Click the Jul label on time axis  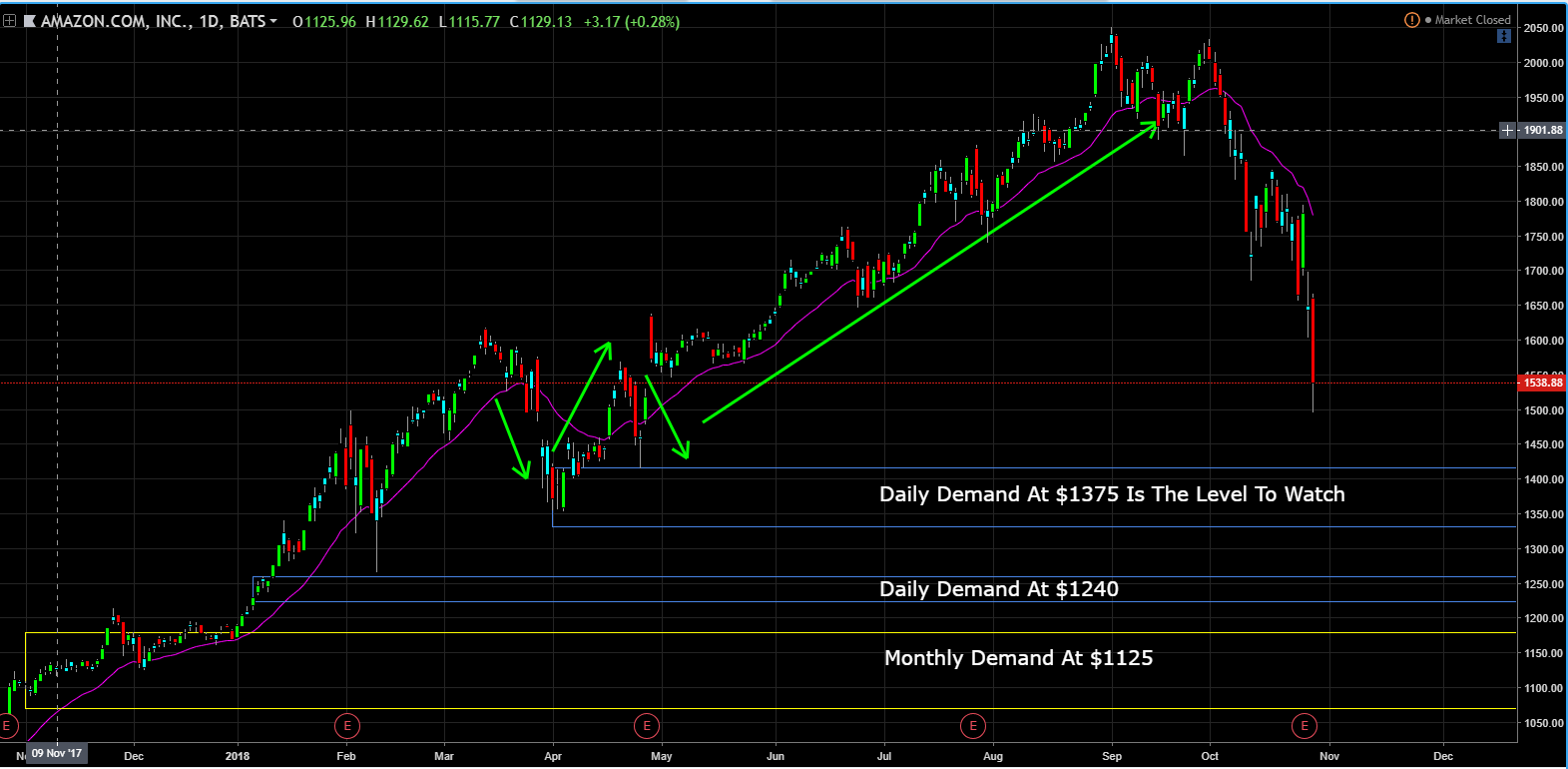pos(884,756)
